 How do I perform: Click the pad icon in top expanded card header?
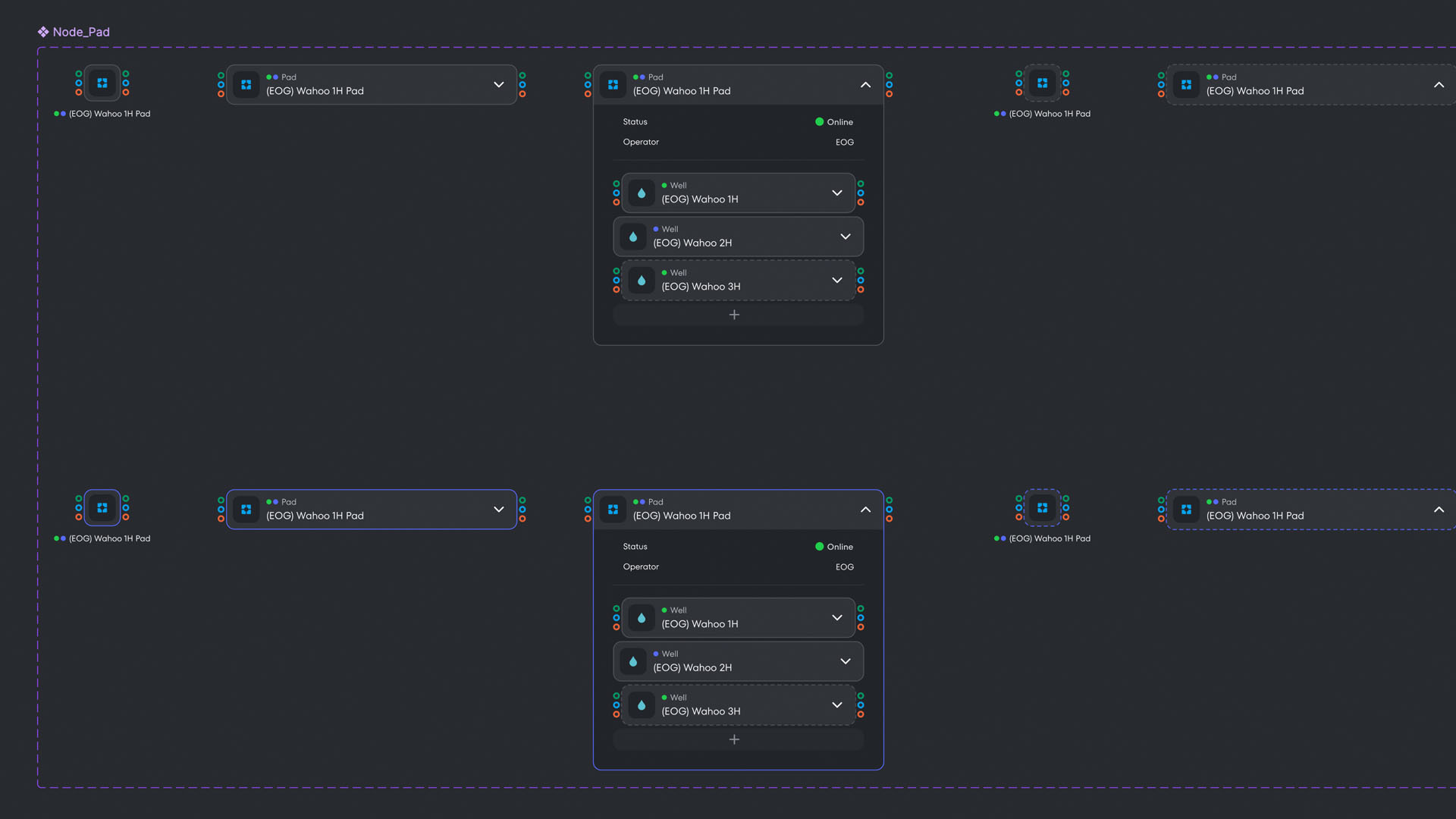613,85
